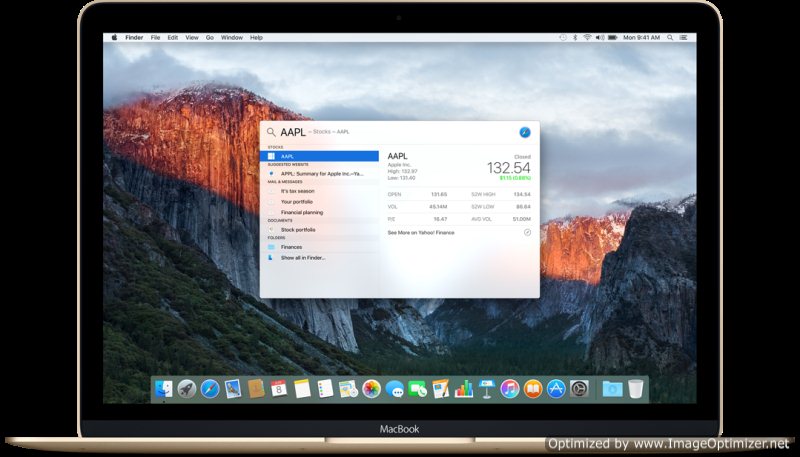Viewport: 800px width, 457px height.
Task: Open Pages app in dock
Action: pos(440,389)
